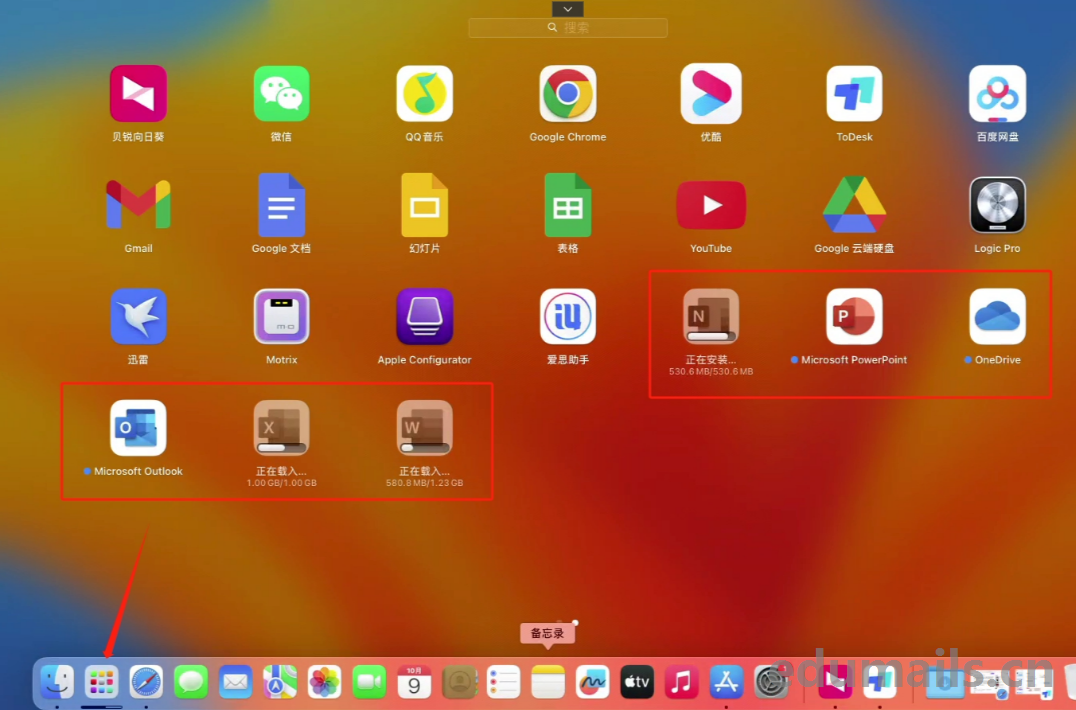Viewport: 1076px width, 710px height.
Task: Open Google Chrome
Action: tap(567, 94)
